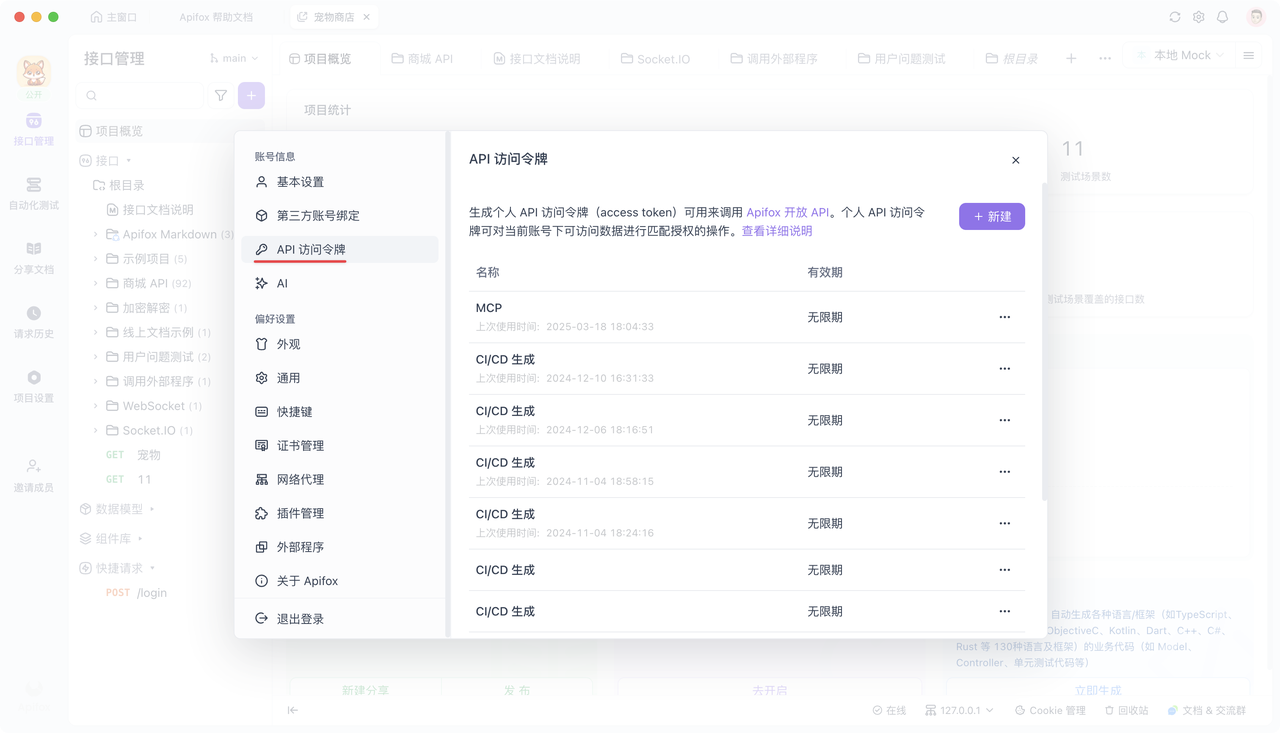This screenshot has height=733, width=1280.
Task: Open Cookie 管理 in status bar
Action: pos(1050,711)
